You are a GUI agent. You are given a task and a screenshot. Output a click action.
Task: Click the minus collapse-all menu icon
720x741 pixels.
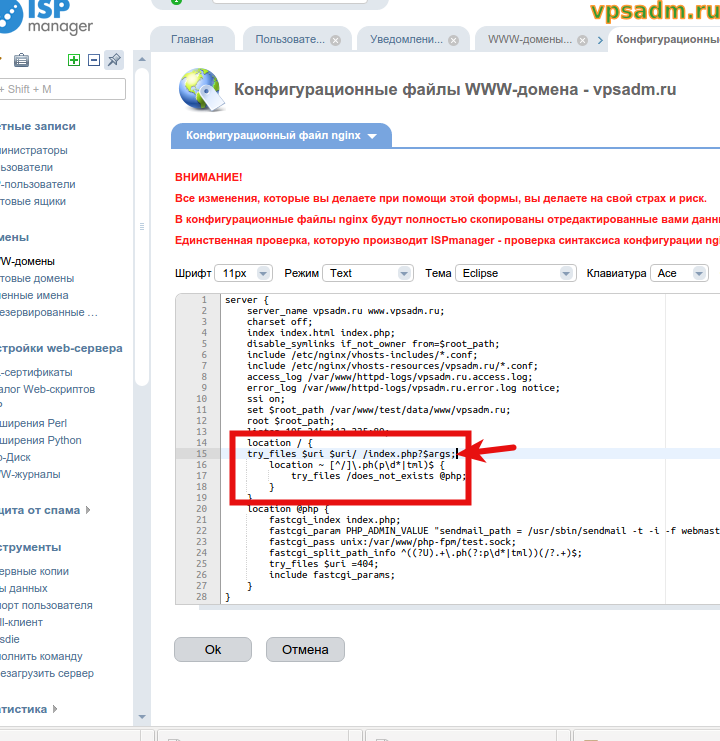pyautogui.click(x=94, y=60)
